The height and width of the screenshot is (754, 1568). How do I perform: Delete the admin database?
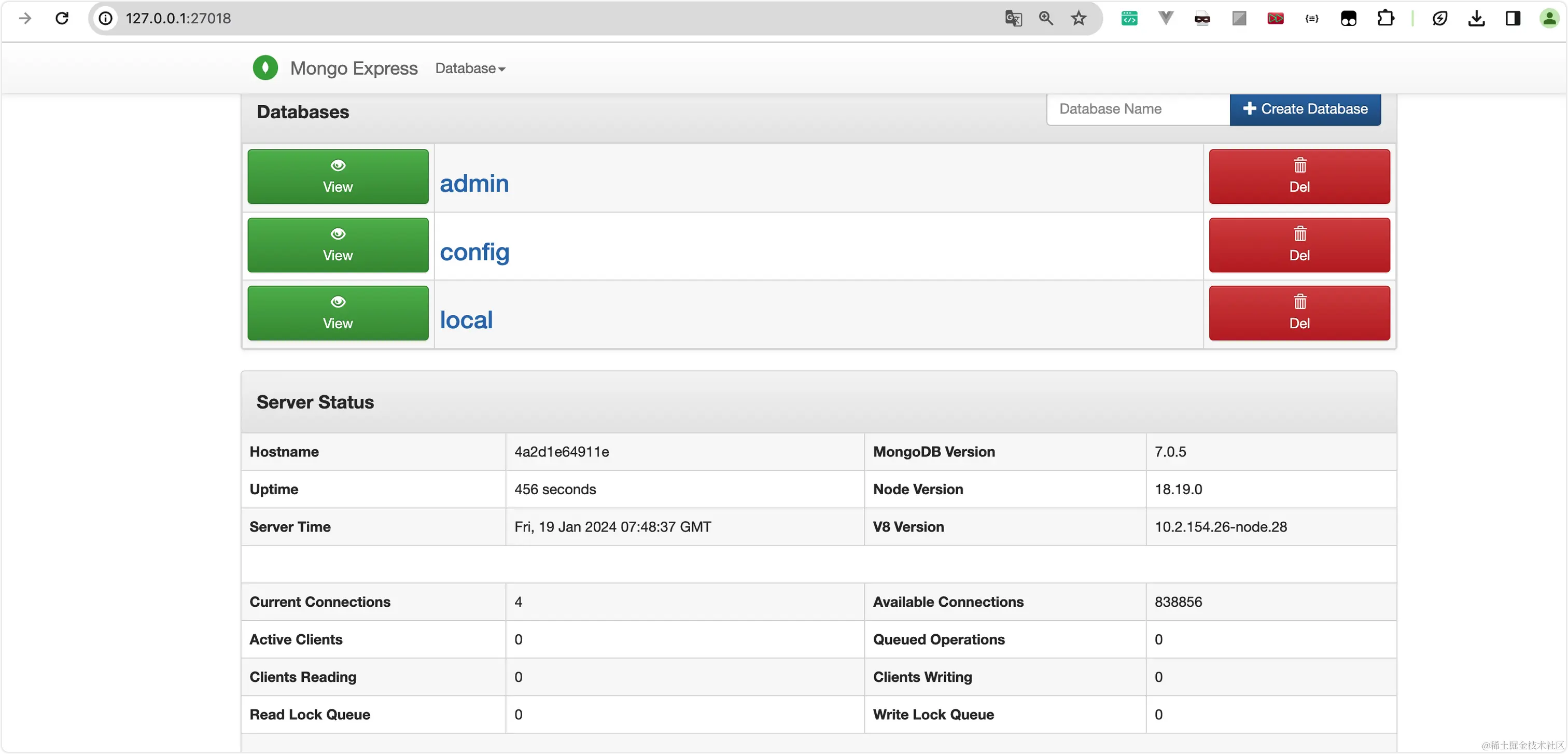click(x=1299, y=176)
